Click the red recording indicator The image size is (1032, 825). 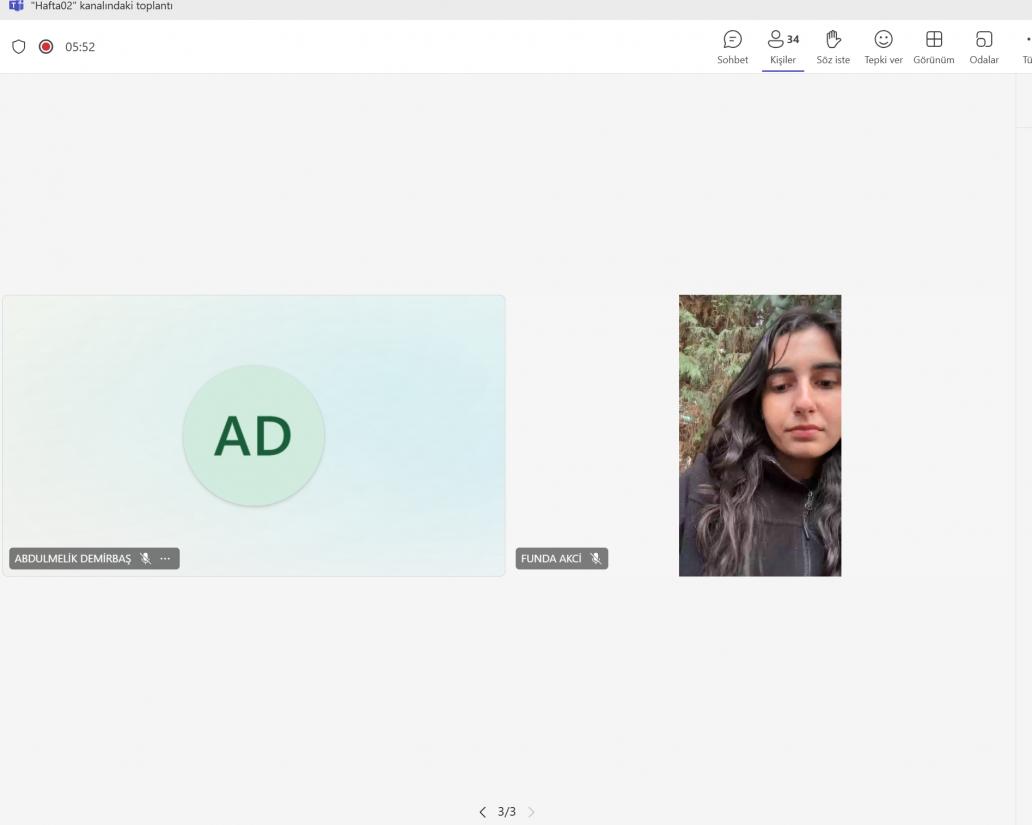click(46, 47)
